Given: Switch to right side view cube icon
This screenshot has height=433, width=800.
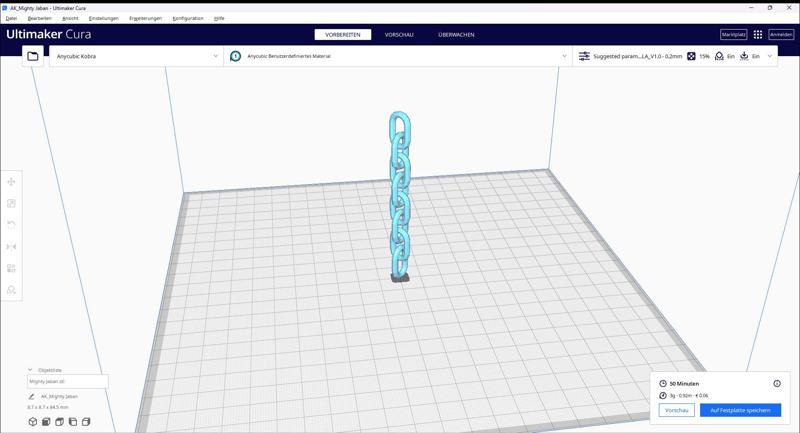Looking at the screenshot, I should pyautogui.click(x=86, y=422).
